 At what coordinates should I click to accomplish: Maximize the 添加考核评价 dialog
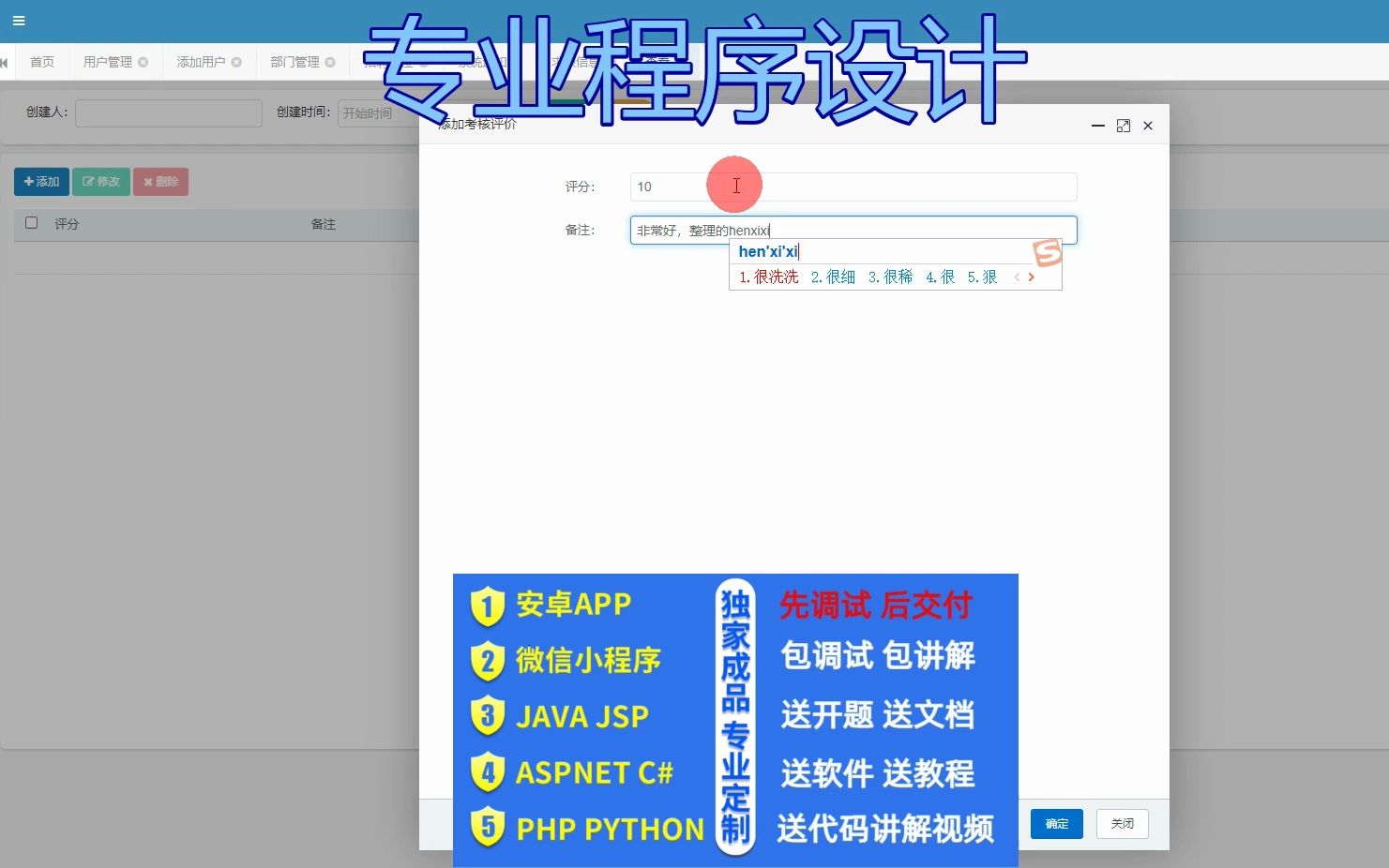click(x=1124, y=126)
